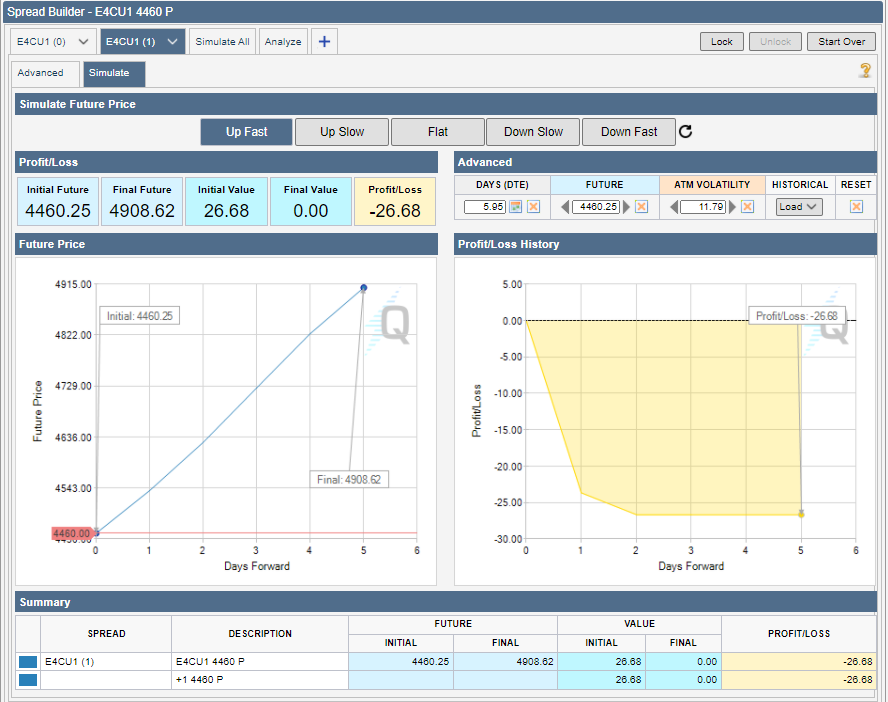Click the Reset column X icon
Screen dimensions: 888x702
point(856,207)
